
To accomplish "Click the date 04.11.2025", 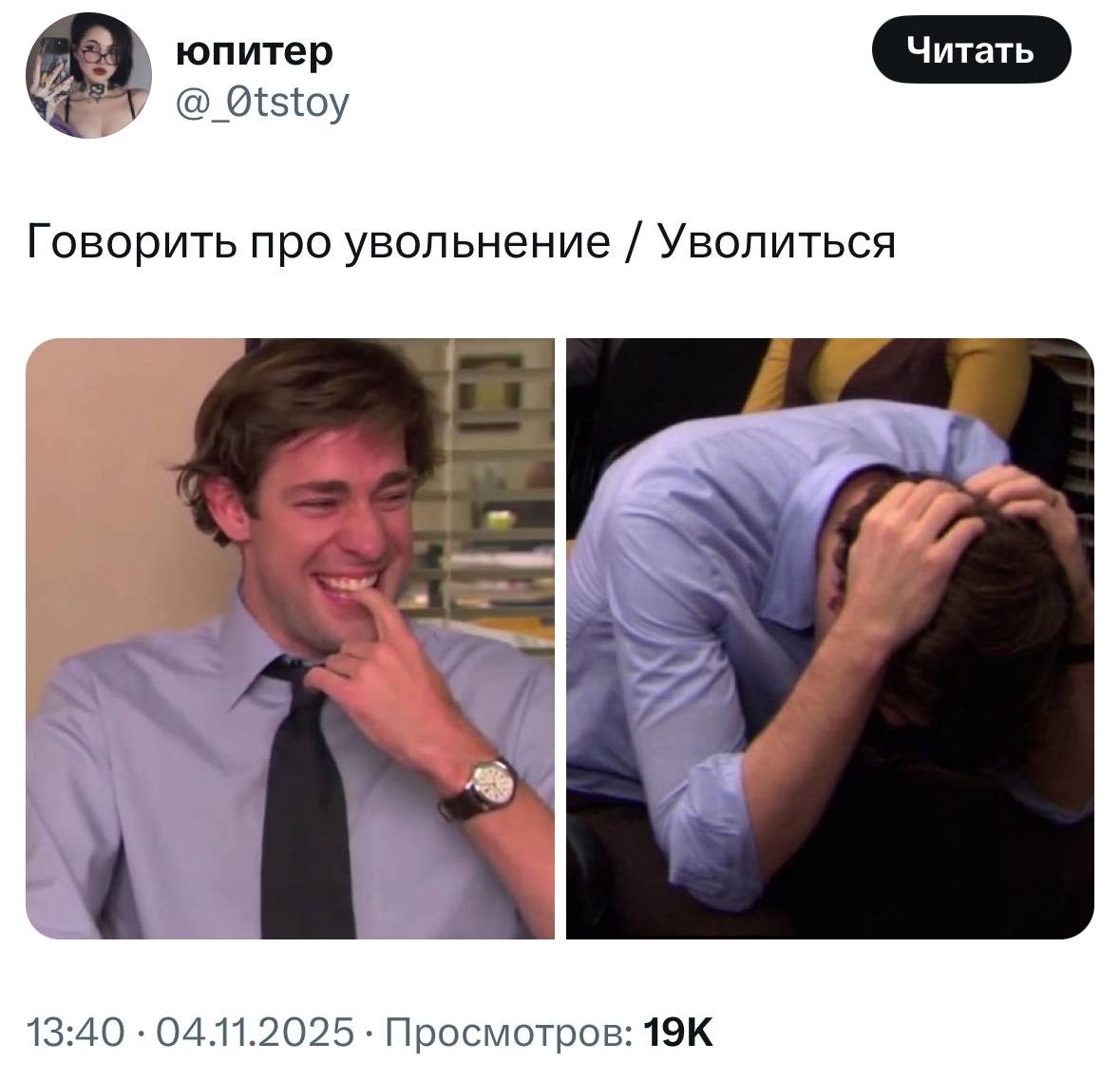I will (x=255, y=1032).
